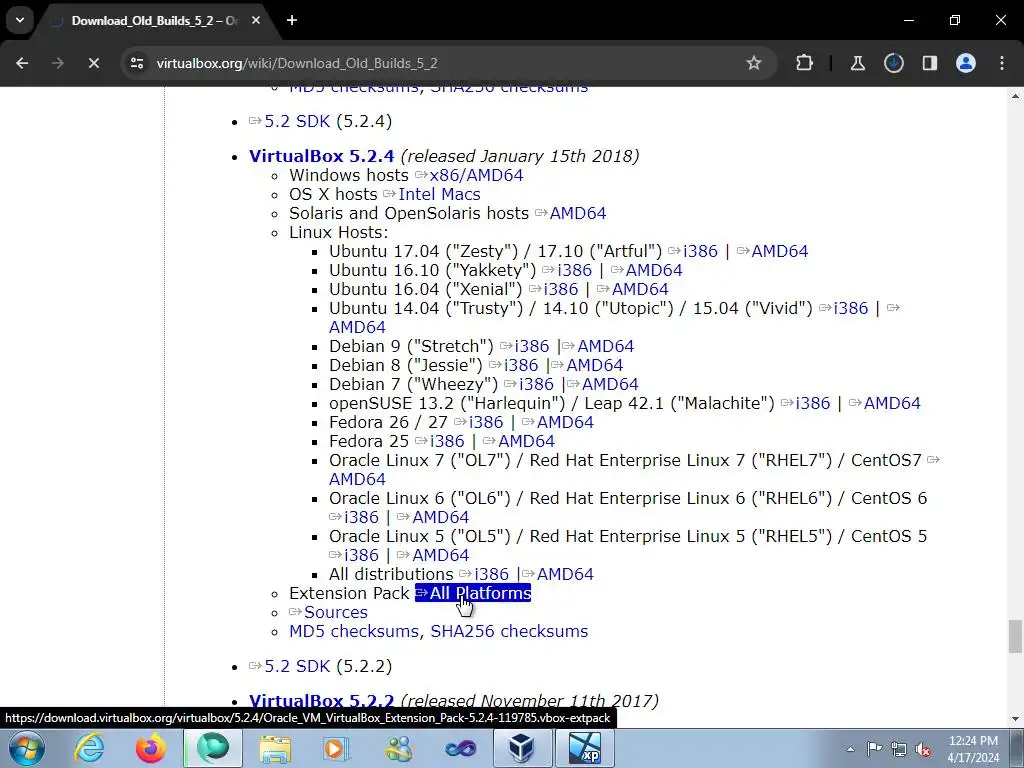Open the VirtualBox 5.2.4 heading link
The image size is (1024, 768).
pyautogui.click(x=321, y=156)
